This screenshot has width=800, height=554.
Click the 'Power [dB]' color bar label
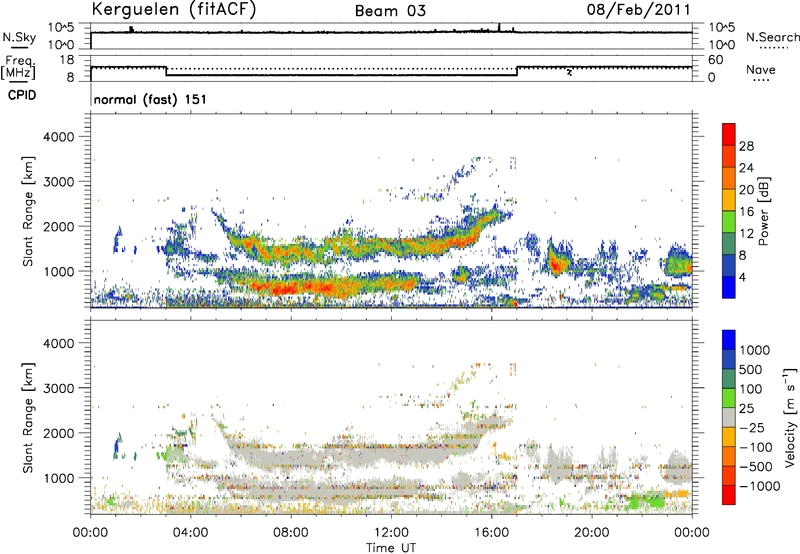tap(764, 211)
